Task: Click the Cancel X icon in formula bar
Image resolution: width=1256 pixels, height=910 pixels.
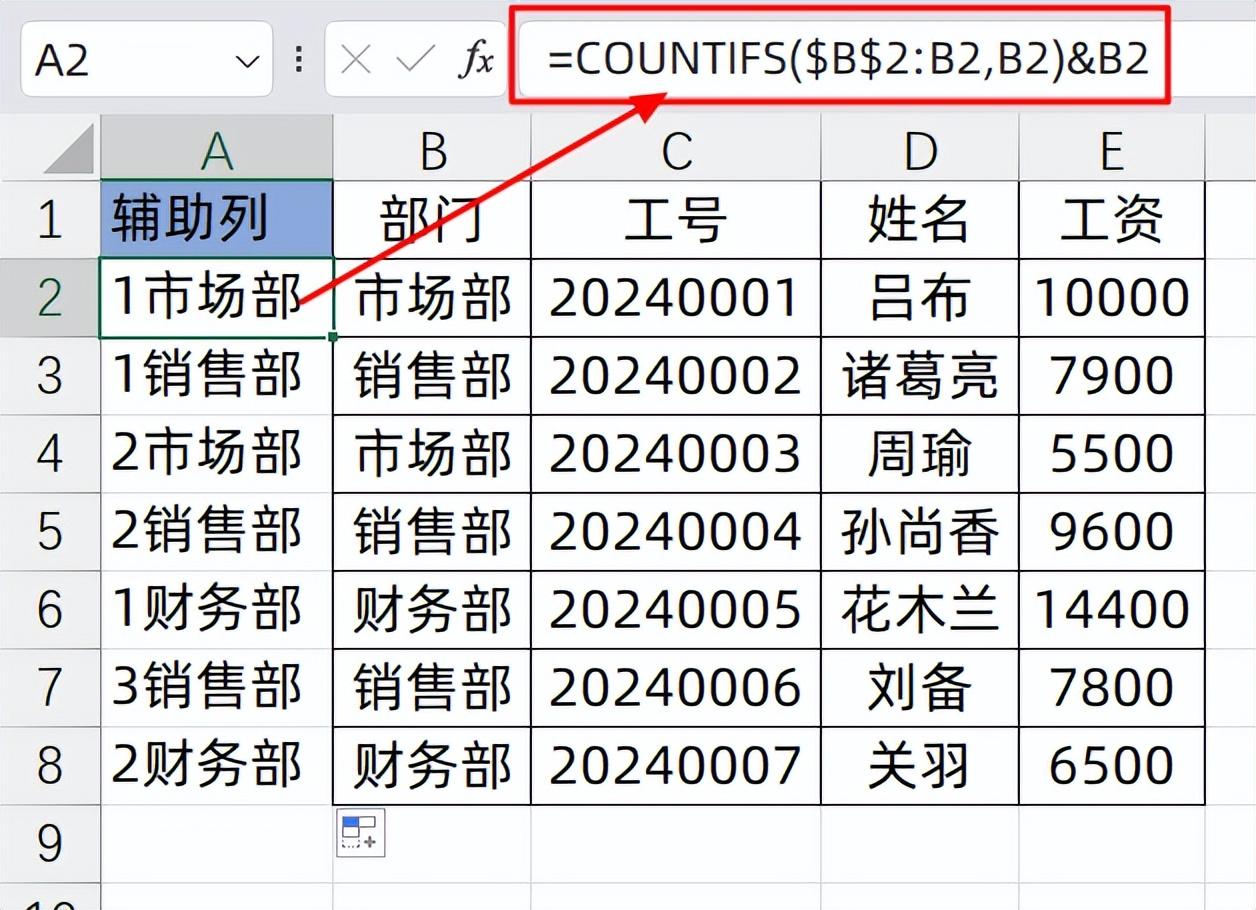Action: tap(356, 61)
